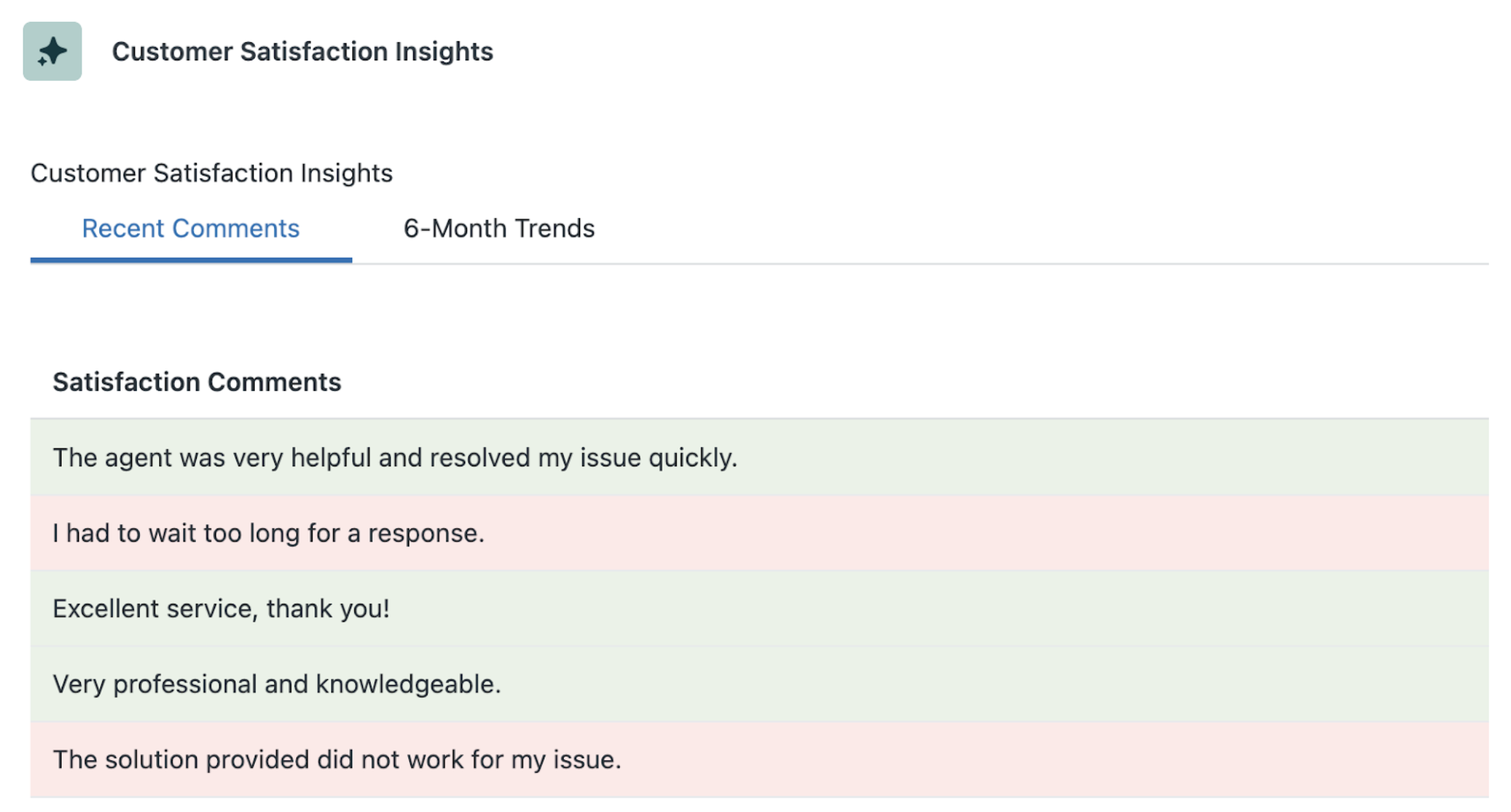Click the blue underline beneath Recent Comments
This screenshot has height=812, width=1511.
tap(191, 260)
